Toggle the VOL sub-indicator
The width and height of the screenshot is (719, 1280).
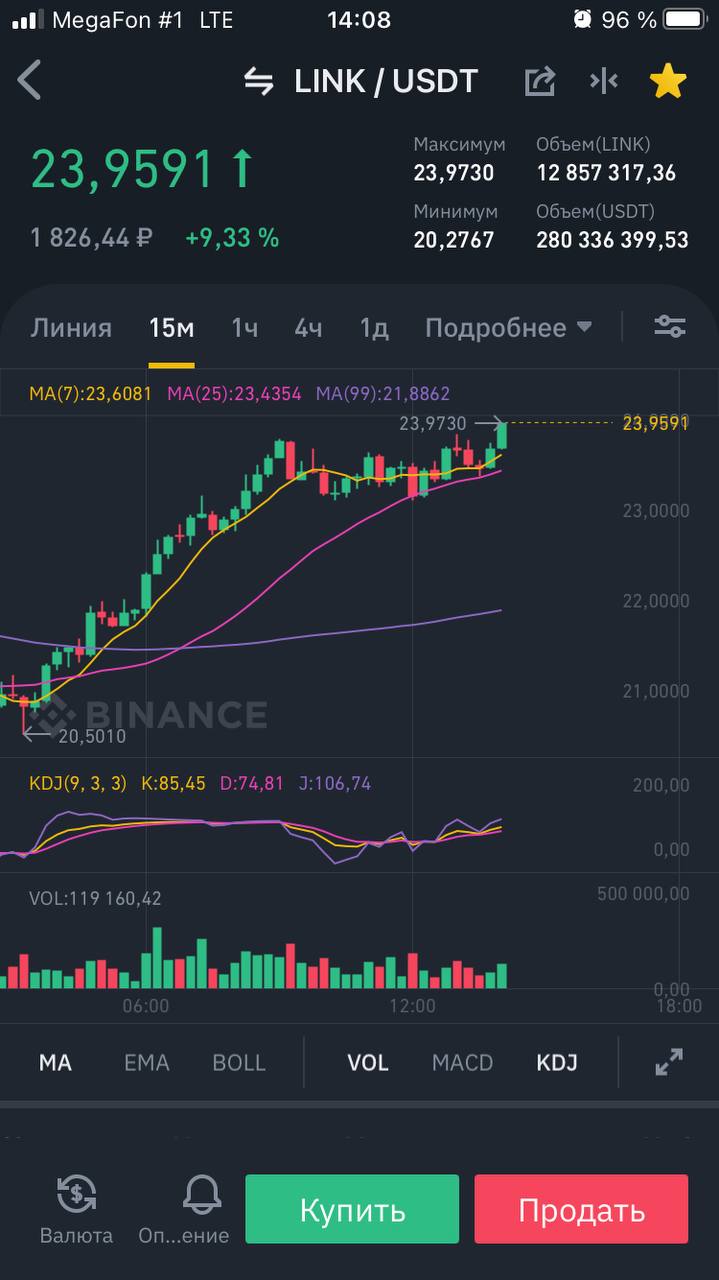[x=367, y=1062]
